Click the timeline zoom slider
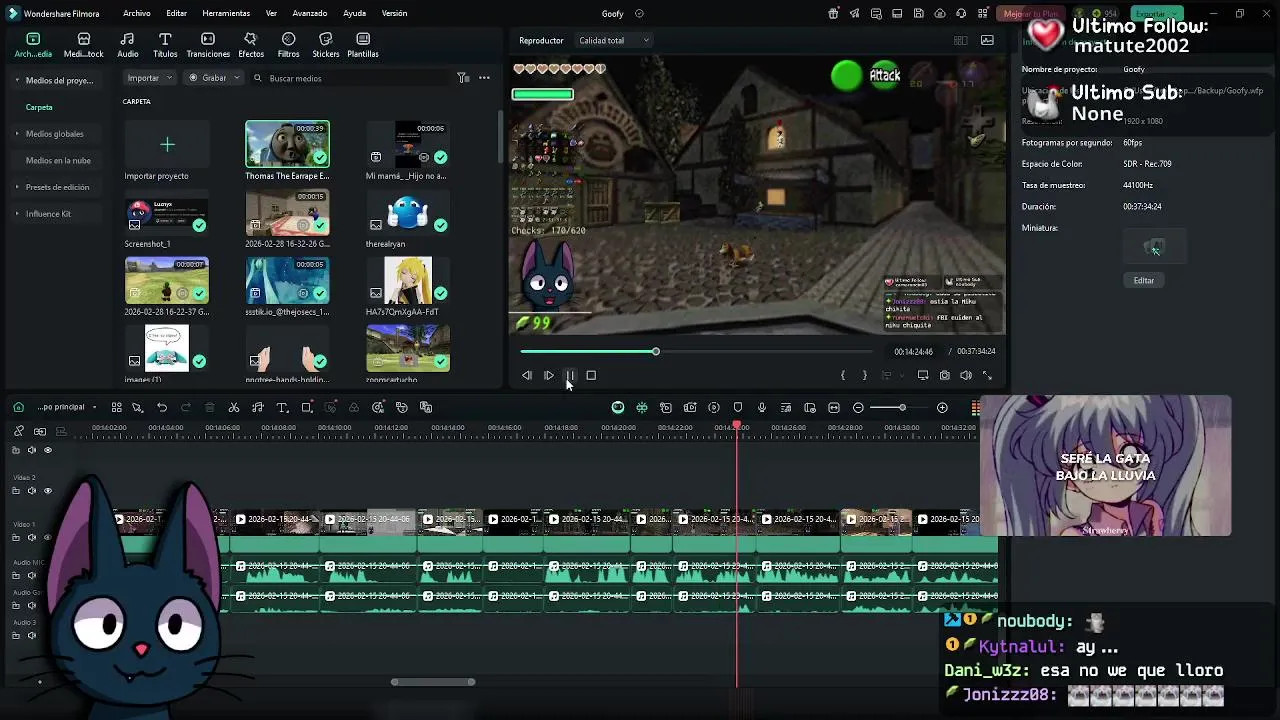The image size is (1280, 720). click(901, 407)
